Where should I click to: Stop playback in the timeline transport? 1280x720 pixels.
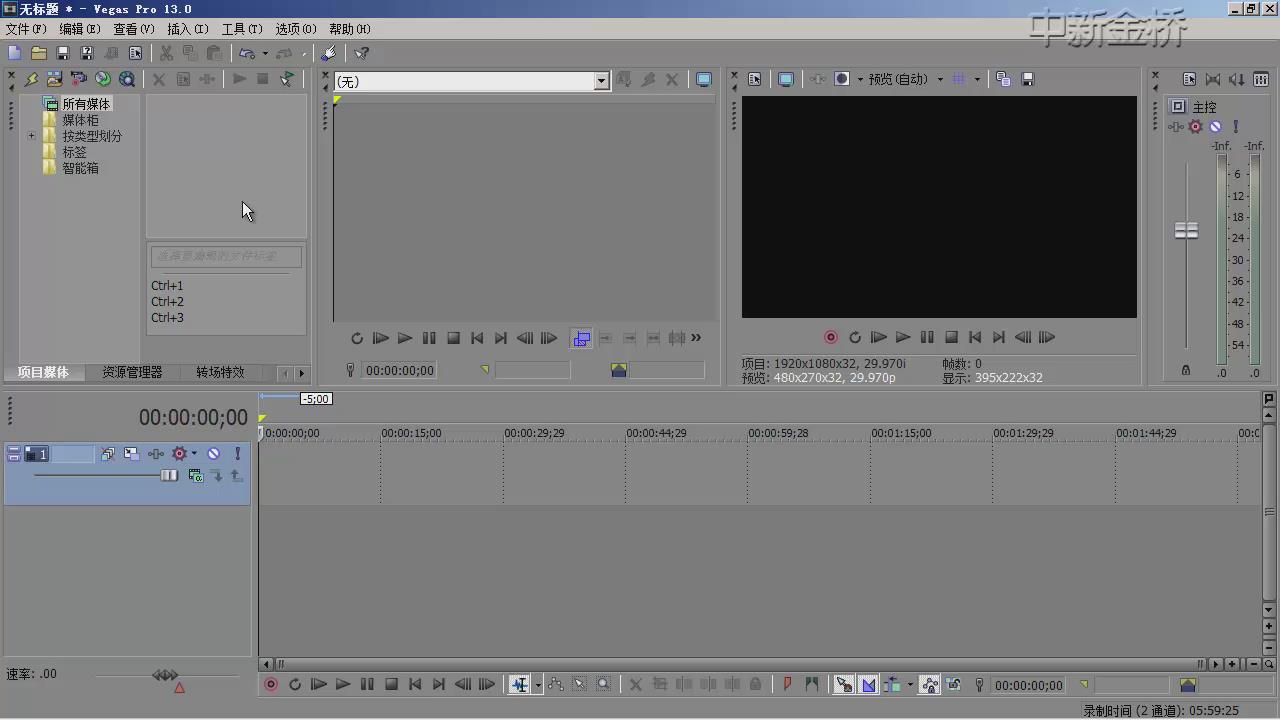(x=392, y=685)
